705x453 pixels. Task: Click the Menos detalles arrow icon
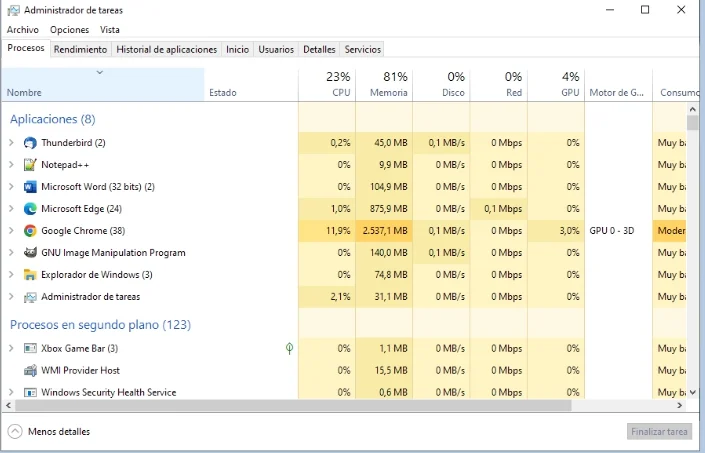15,432
